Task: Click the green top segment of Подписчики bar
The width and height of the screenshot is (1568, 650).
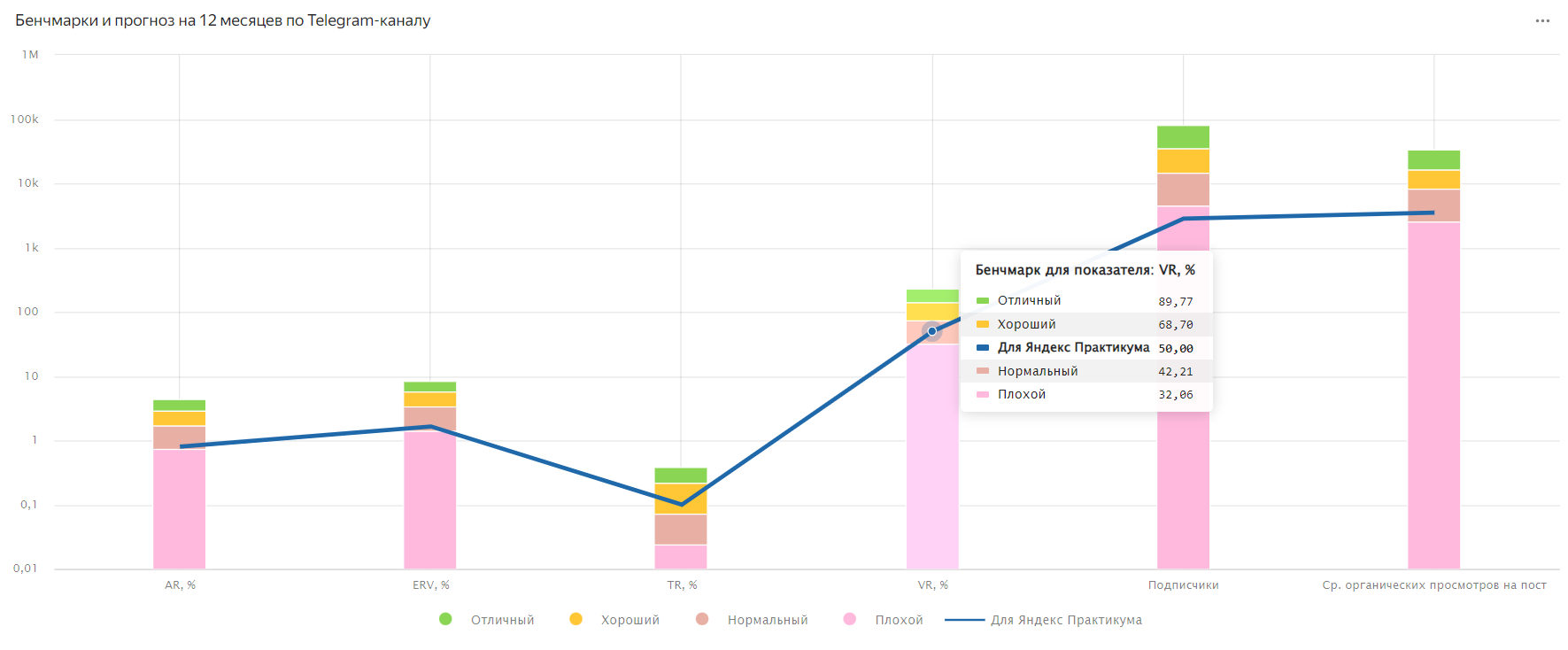Action: 1183,136
